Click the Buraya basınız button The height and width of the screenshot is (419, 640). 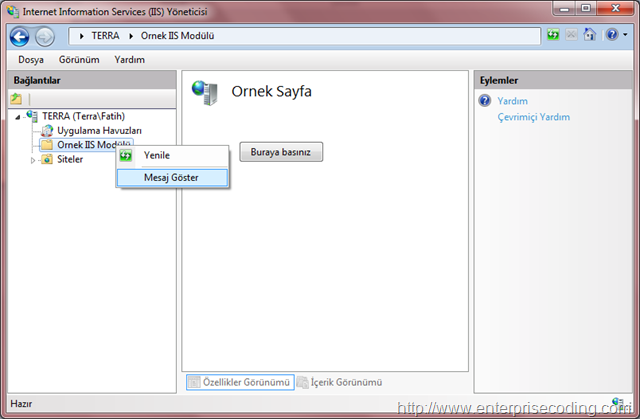pyautogui.click(x=281, y=152)
